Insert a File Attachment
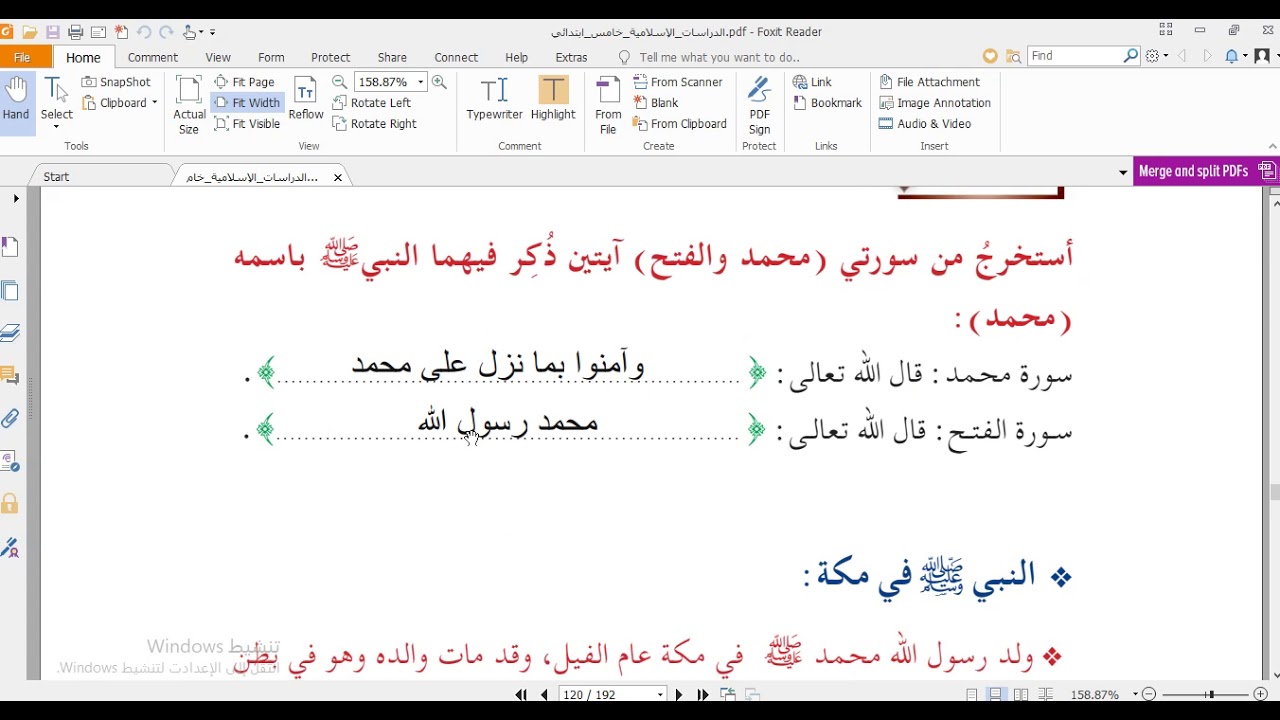The image size is (1280, 720). (929, 82)
